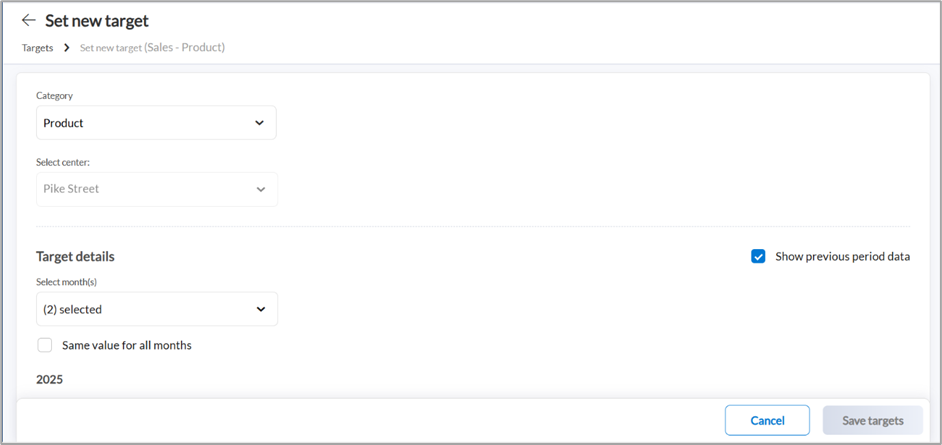Click the 2025 year heading

coord(49,379)
